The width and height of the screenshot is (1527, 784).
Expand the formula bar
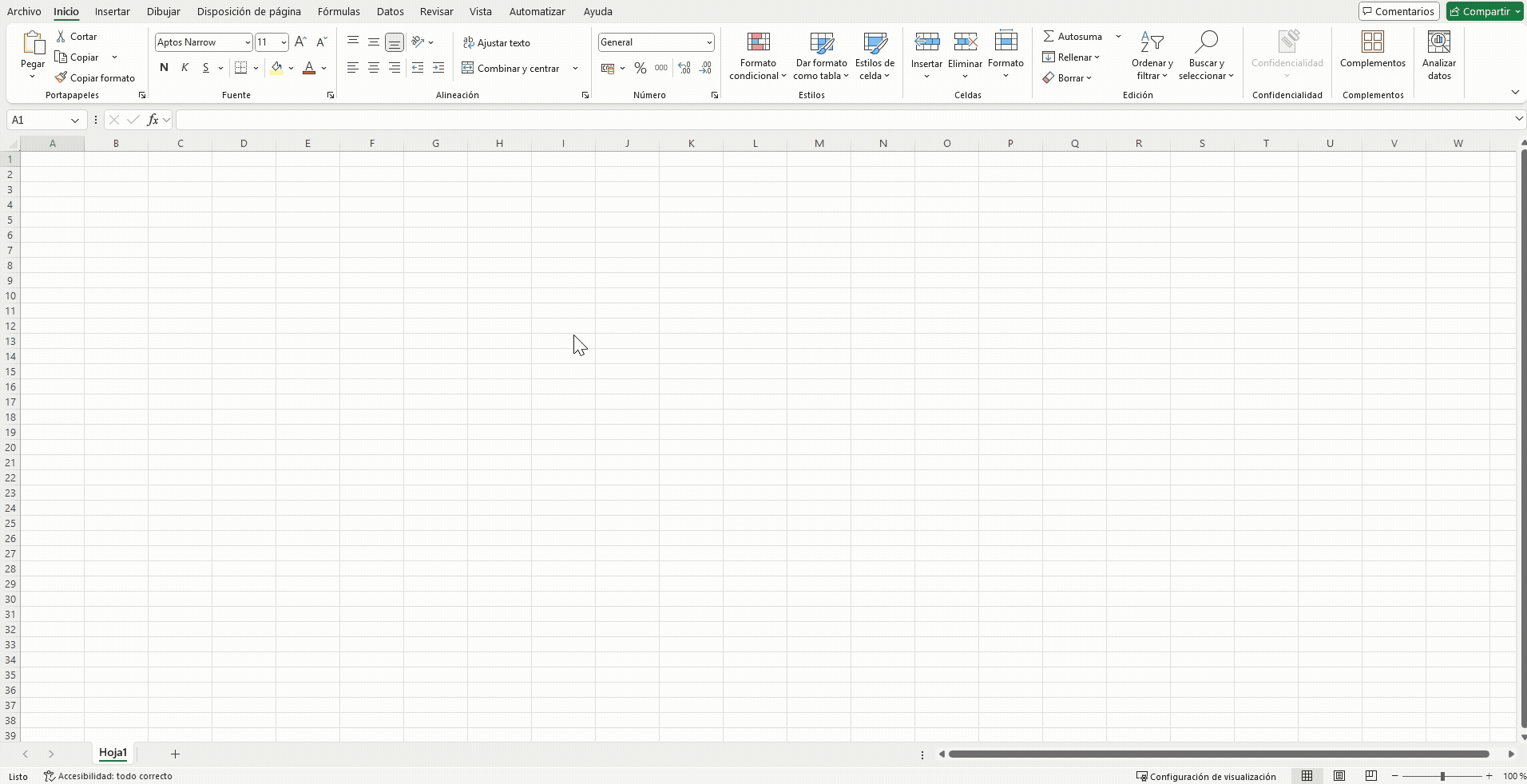(1518, 119)
